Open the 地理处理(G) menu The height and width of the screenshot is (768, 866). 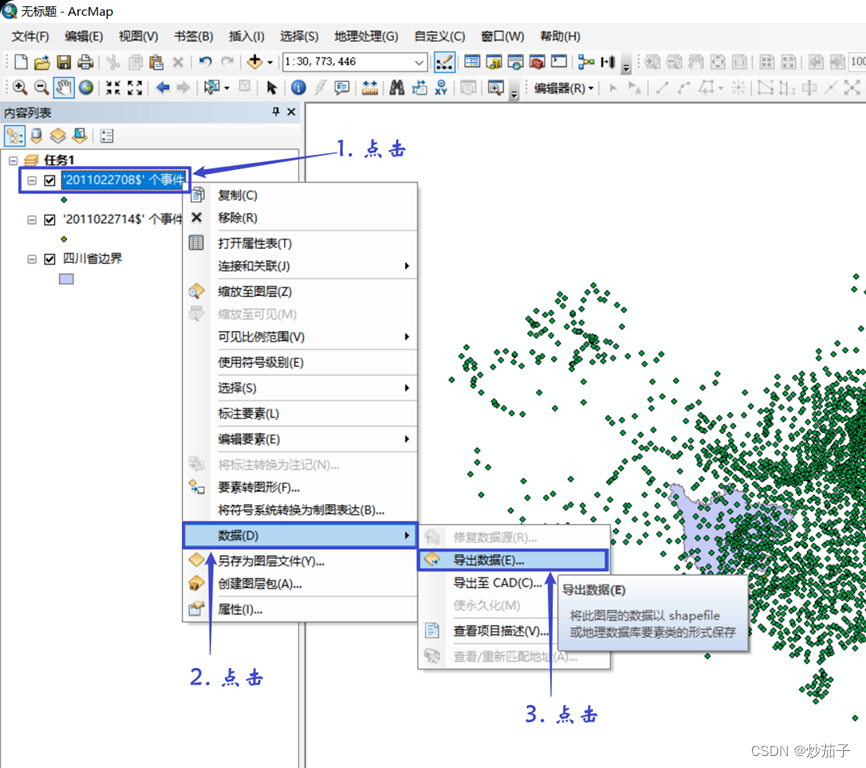tap(365, 36)
